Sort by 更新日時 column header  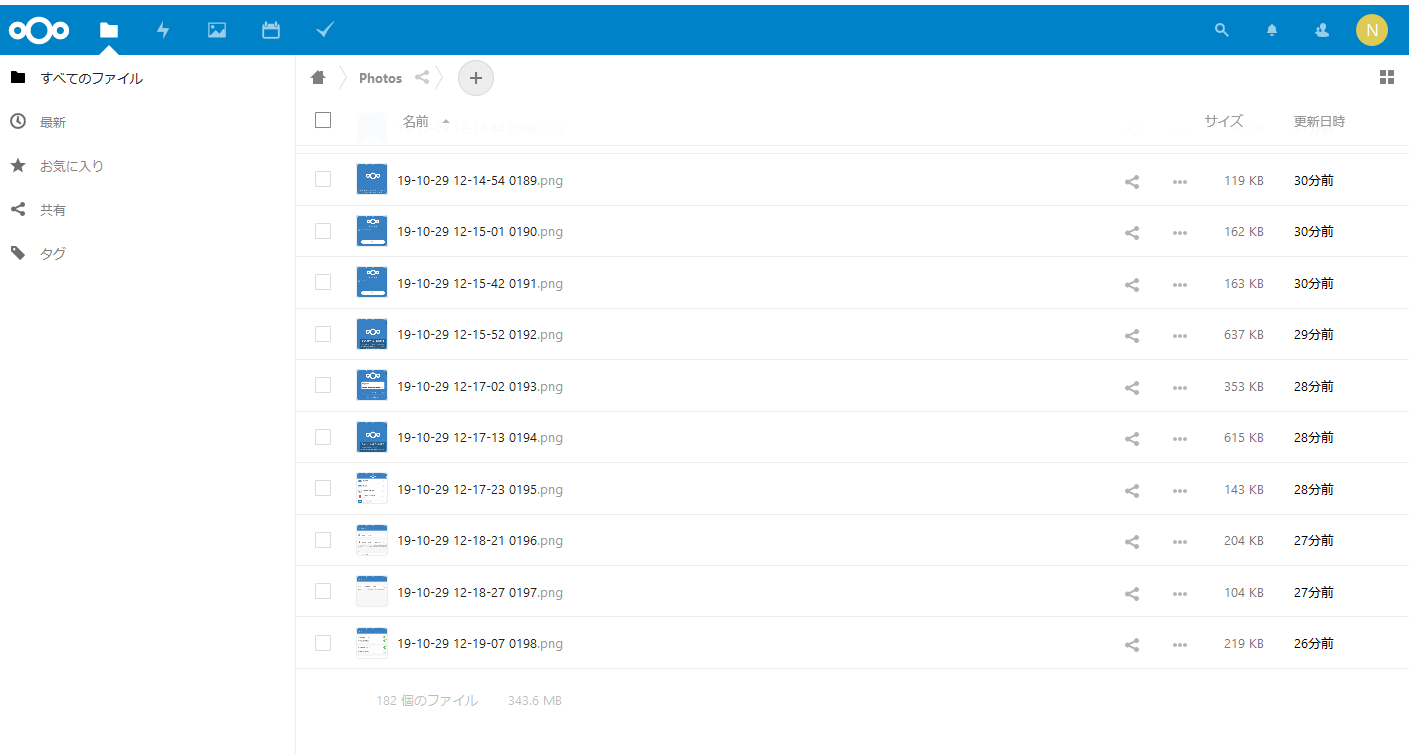(x=1319, y=121)
